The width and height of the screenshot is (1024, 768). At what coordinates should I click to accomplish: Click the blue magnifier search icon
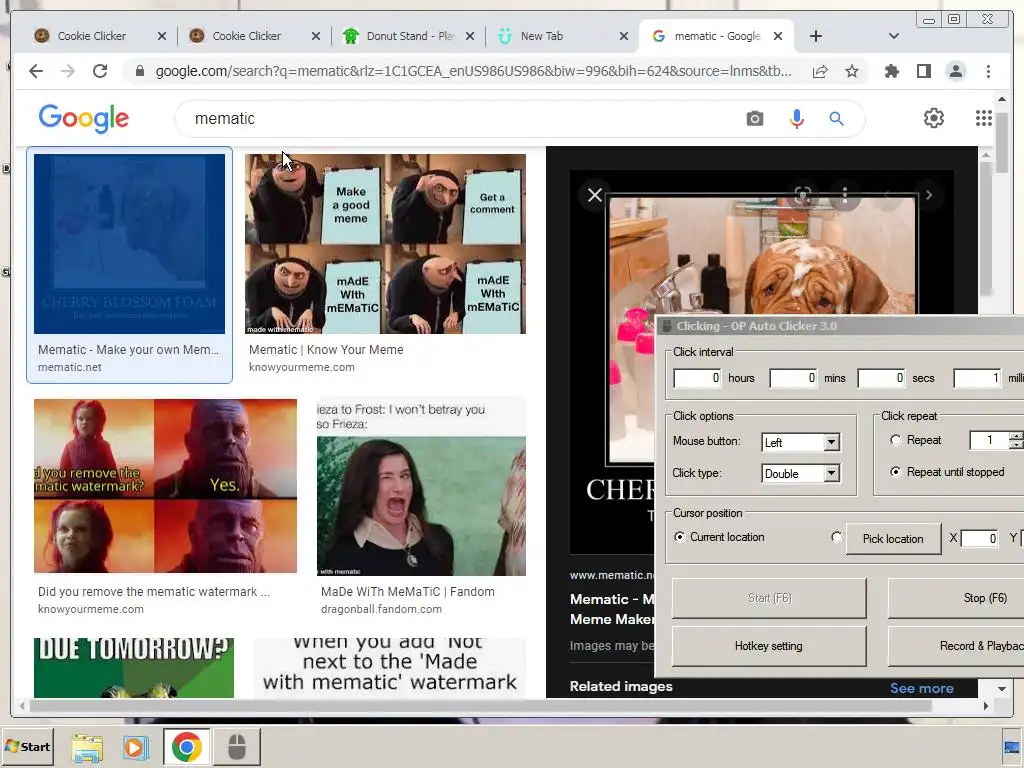click(x=837, y=119)
